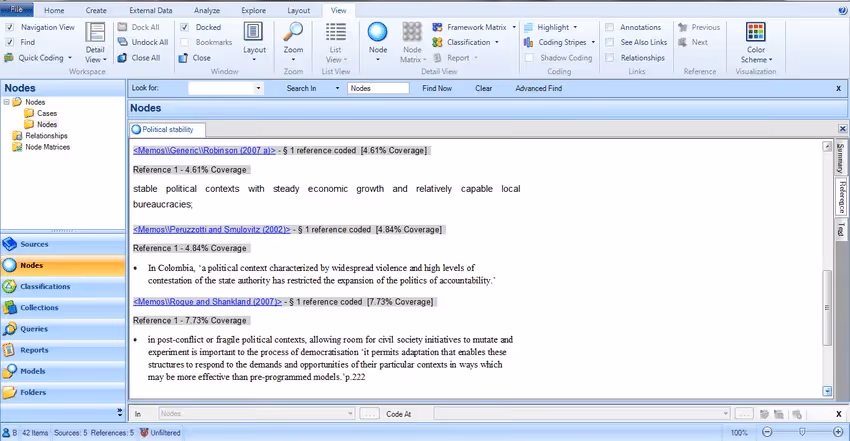Expand the navigation buttons chevron

[x=120, y=412]
